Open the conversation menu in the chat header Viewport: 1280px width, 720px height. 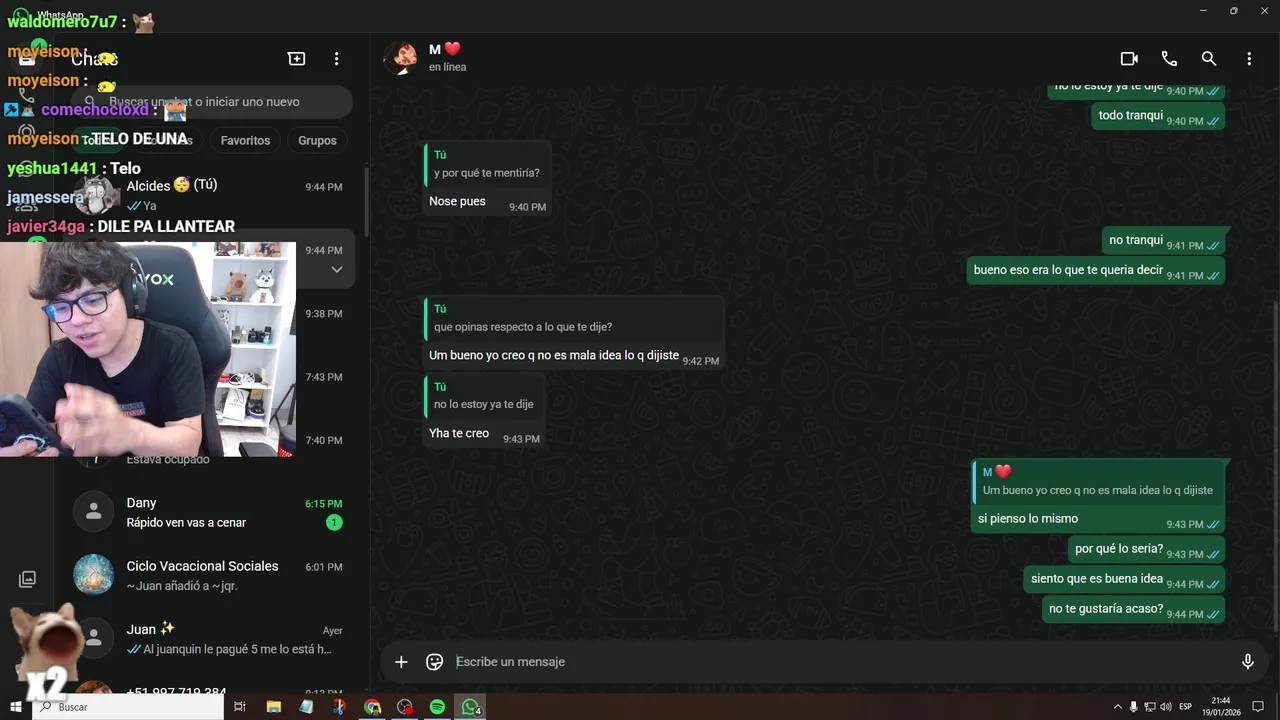click(1249, 59)
